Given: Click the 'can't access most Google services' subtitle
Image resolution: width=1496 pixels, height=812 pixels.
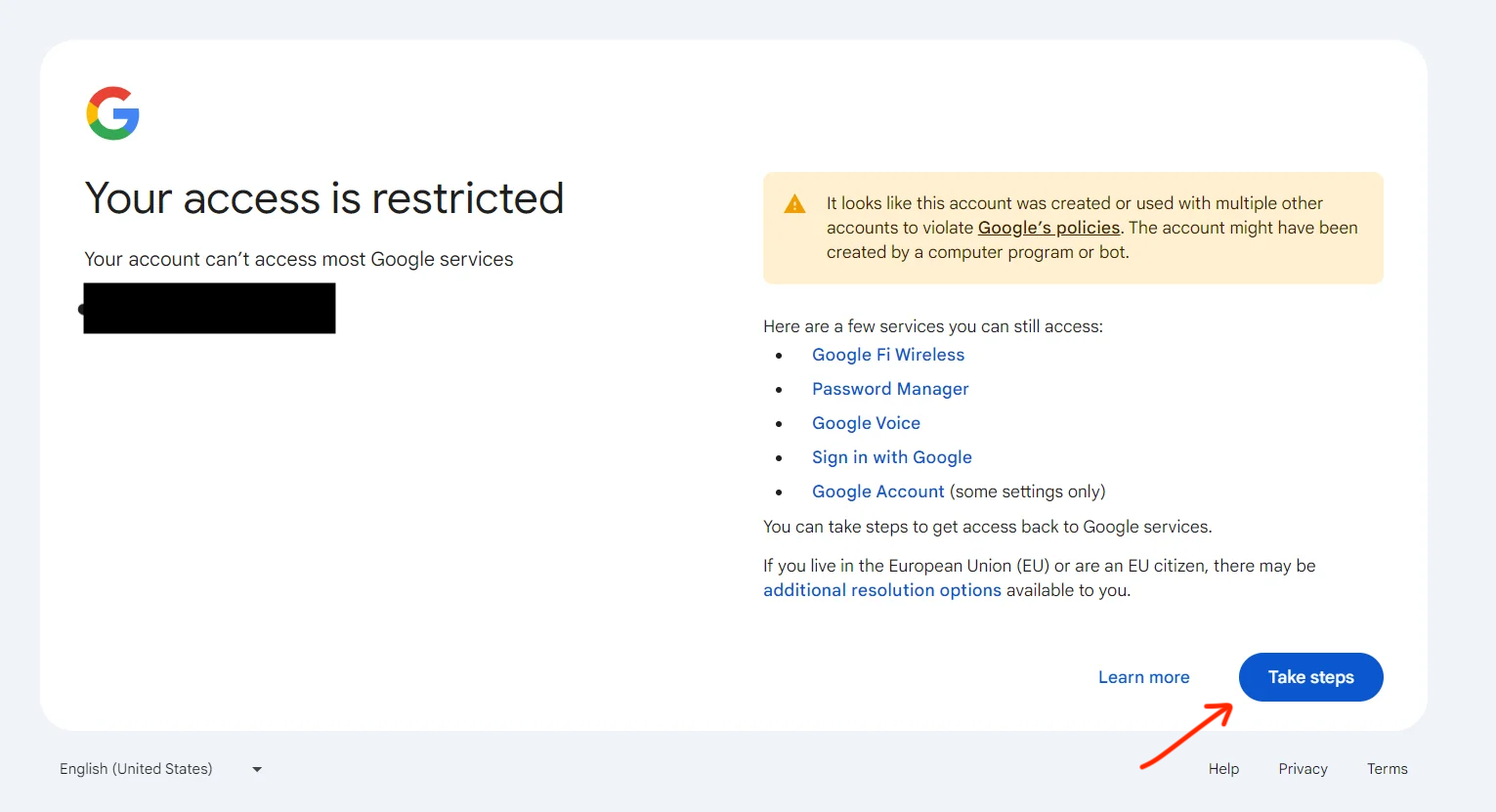Looking at the screenshot, I should click(x=298, y=259).
